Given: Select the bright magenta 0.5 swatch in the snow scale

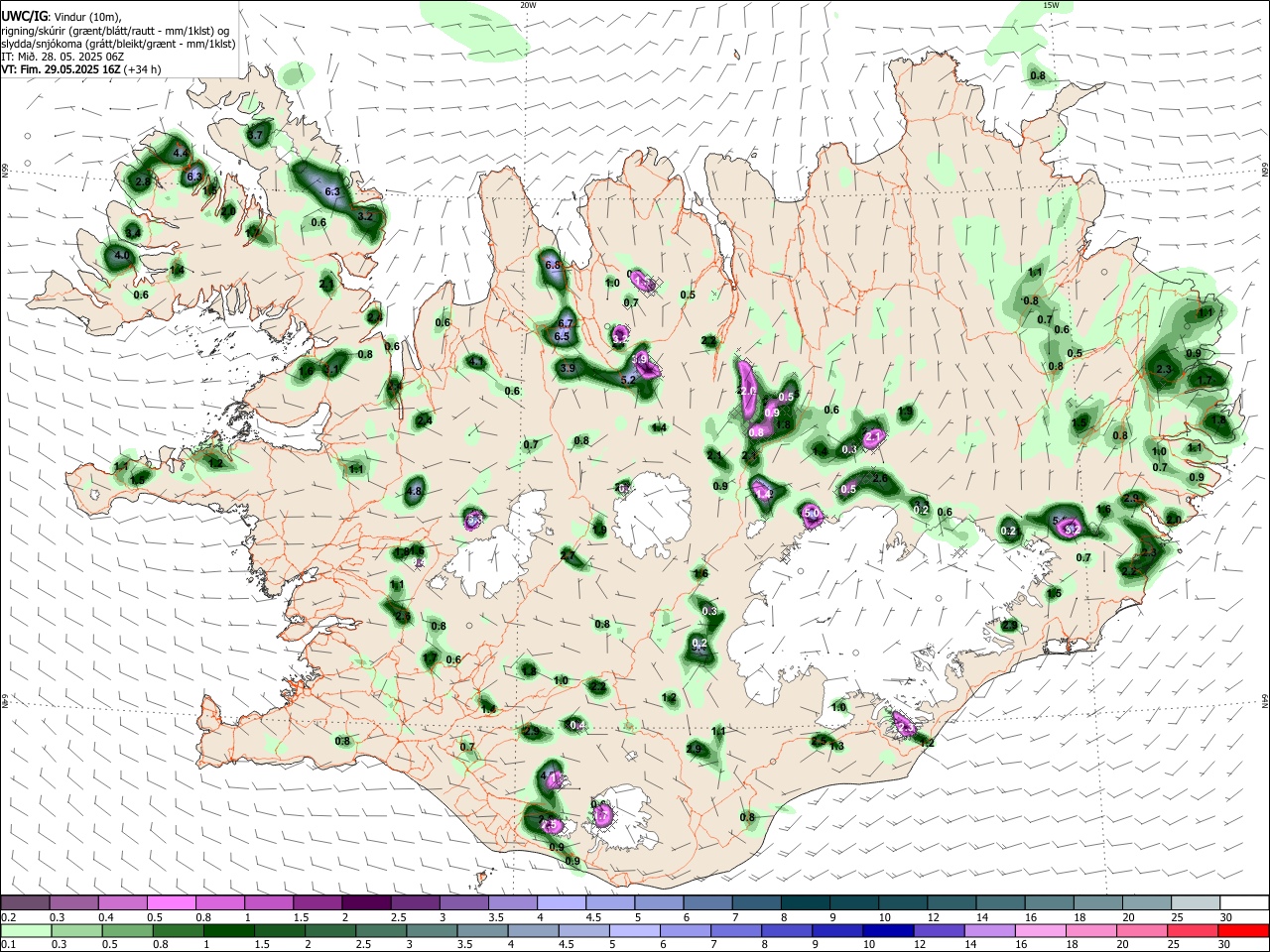Looking at the screenshot, I should coord(171,902).
